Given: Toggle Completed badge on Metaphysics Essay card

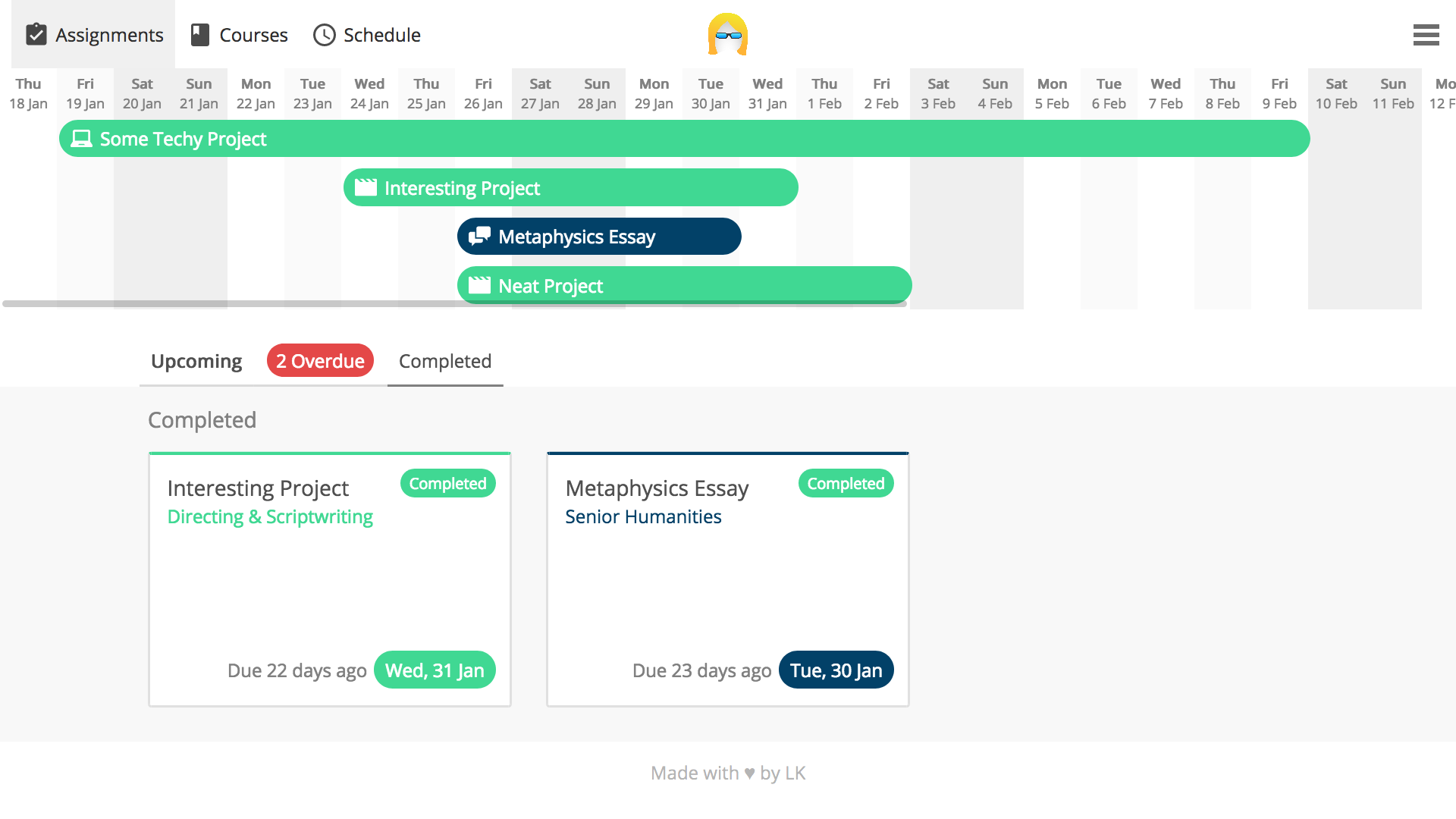Looking at the screenshot, I should point(846,484).
